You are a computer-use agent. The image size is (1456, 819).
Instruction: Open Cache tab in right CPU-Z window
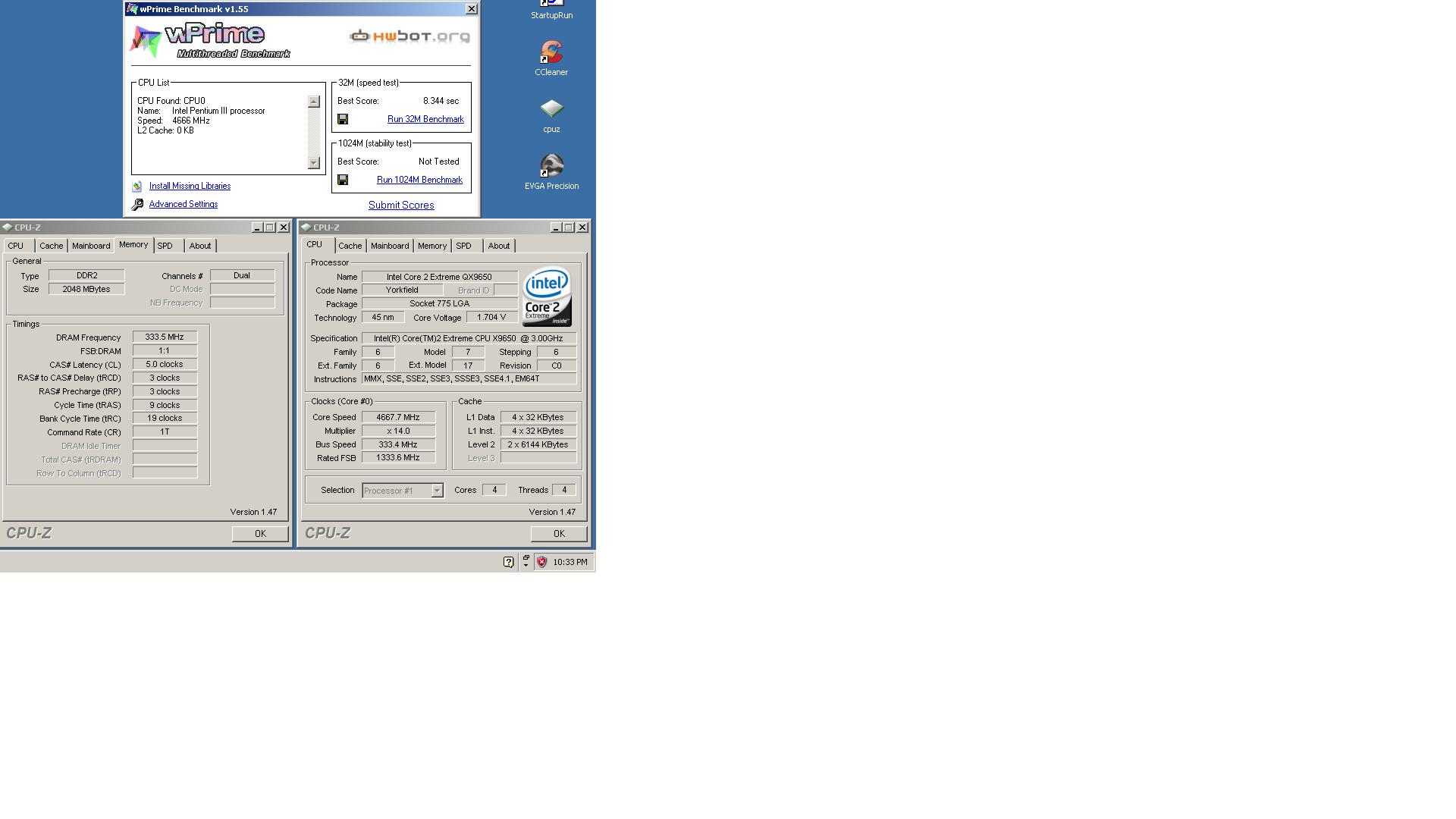coord(350,246)
